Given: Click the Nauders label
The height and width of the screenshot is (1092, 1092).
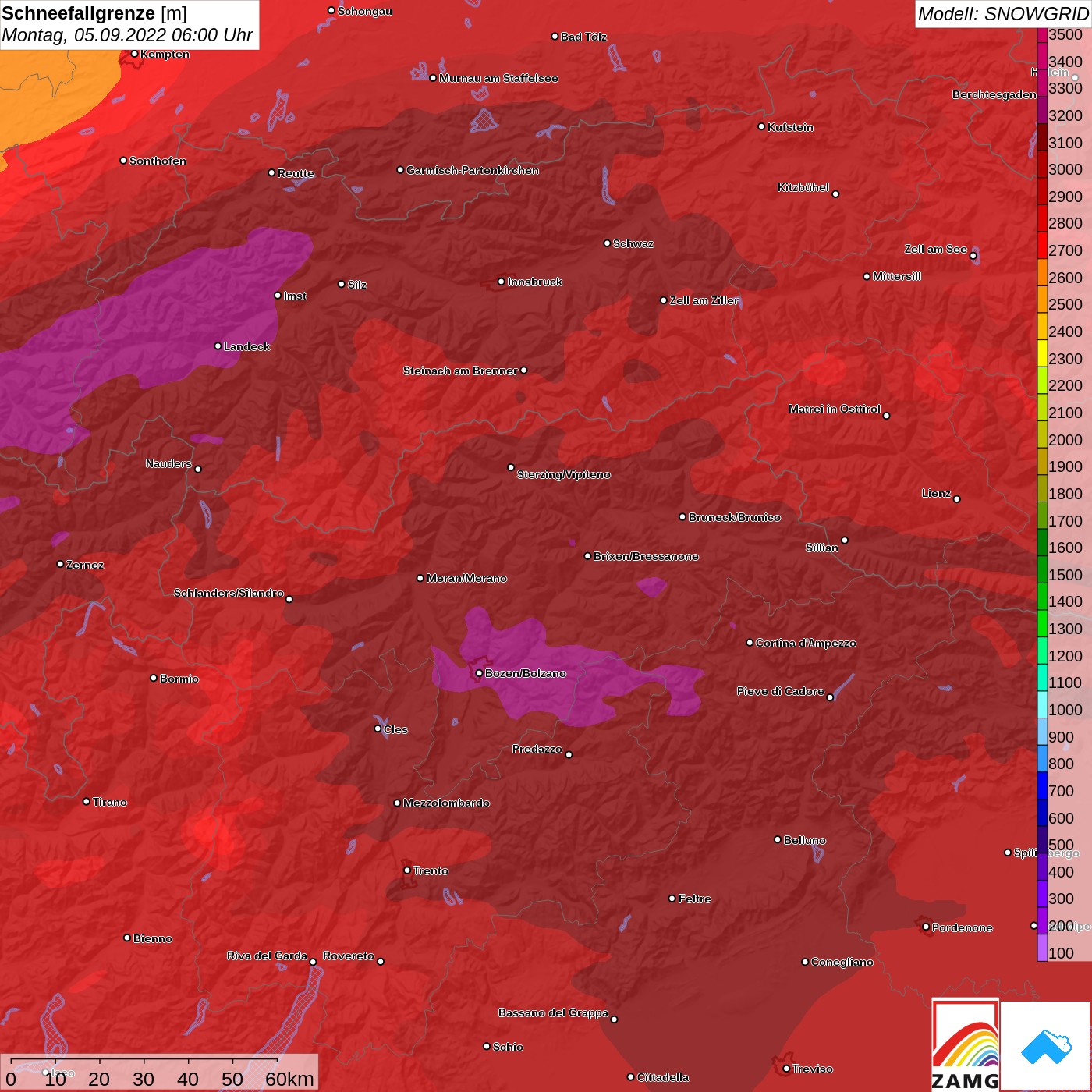Looking at the screenshot, I should pos(168,463).
